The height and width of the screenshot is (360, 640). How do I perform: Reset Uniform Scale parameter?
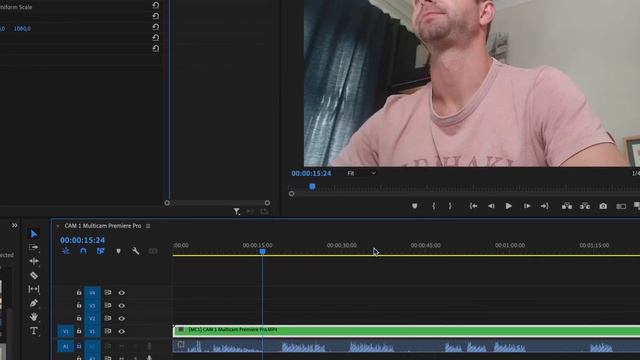(156, 5)
